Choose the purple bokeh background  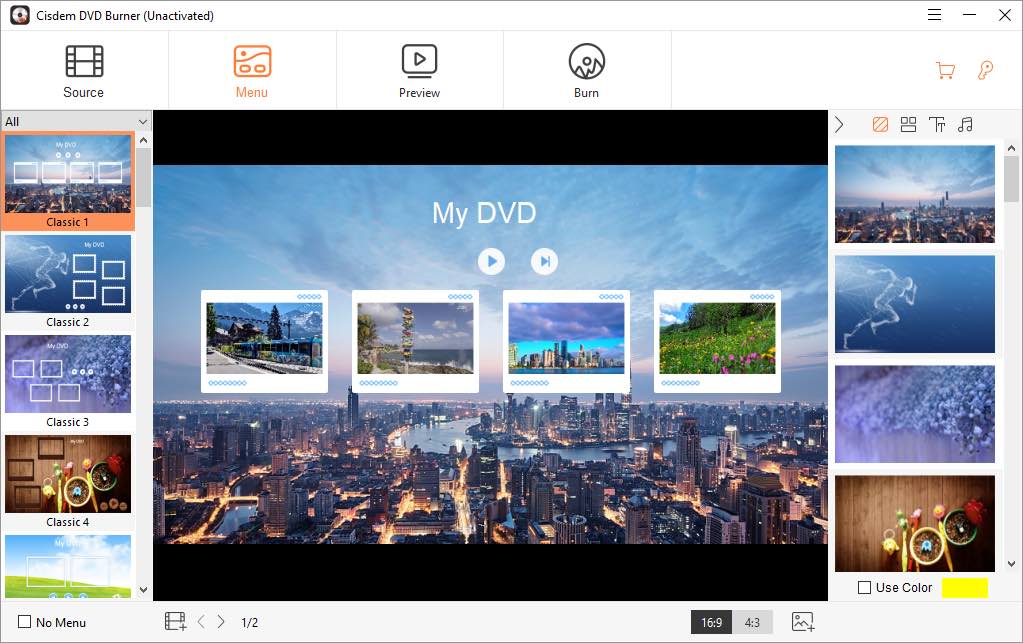tap(915, 414)
